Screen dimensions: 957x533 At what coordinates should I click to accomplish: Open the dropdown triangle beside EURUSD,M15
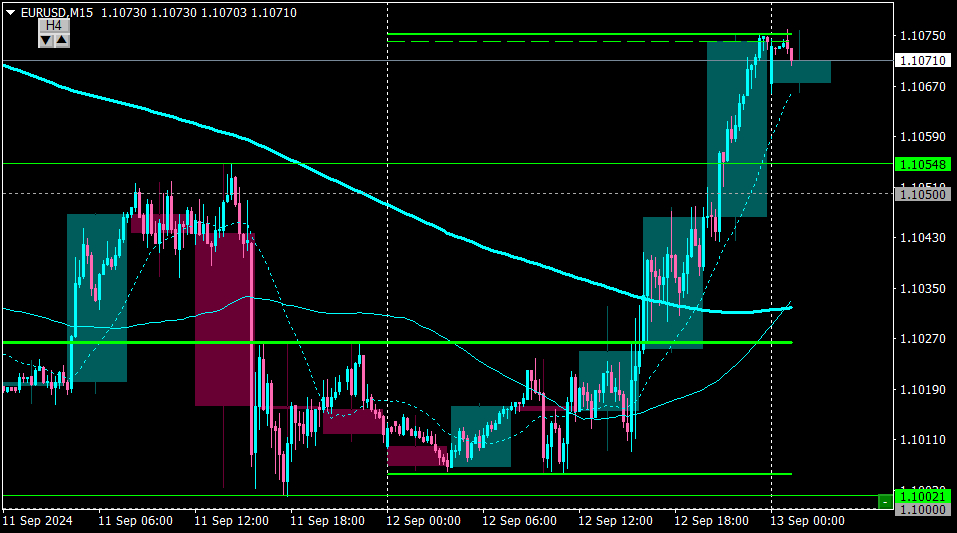10,13
